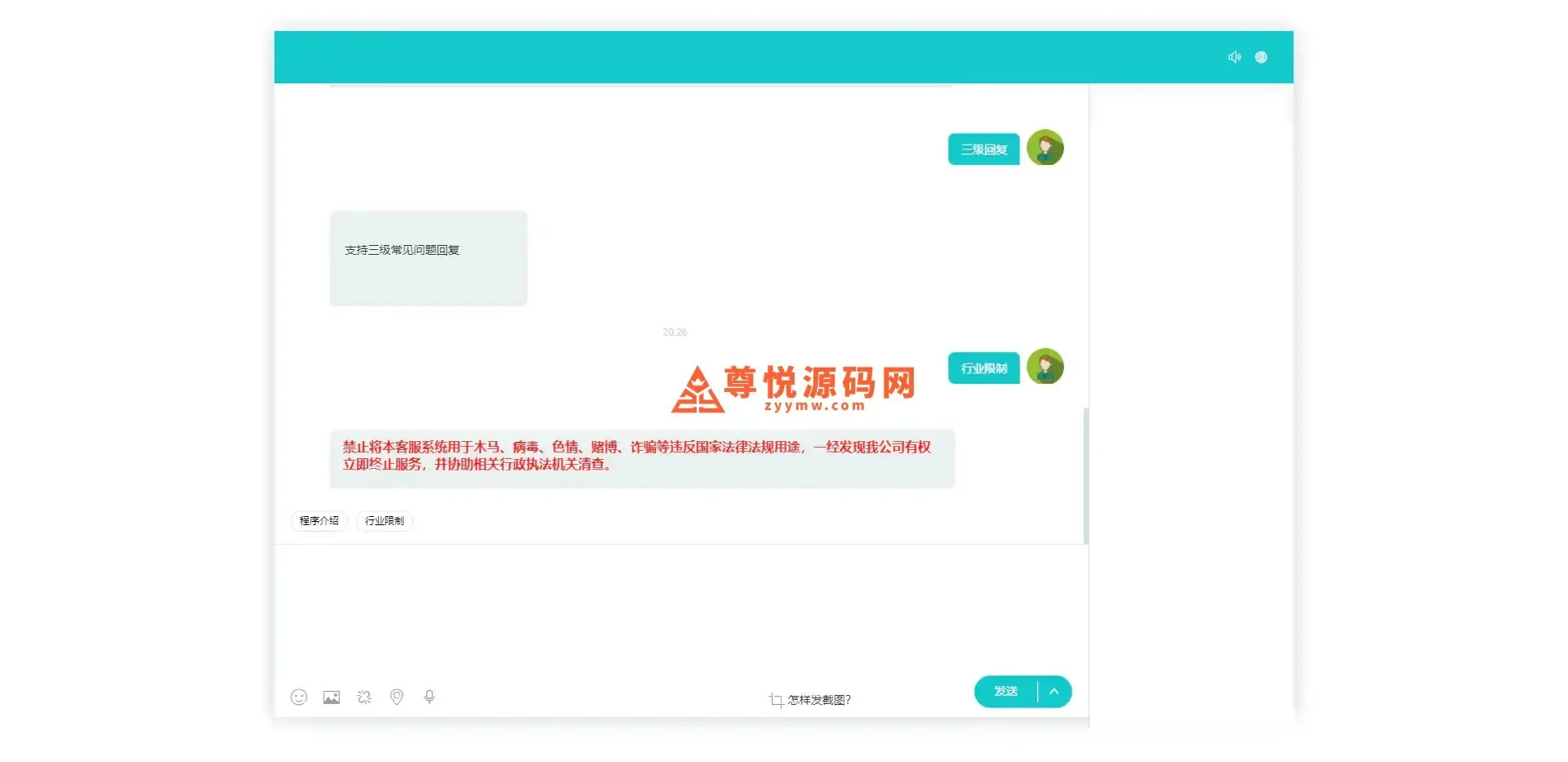Mute notification sound with the speaker icon

point(1234,57)
